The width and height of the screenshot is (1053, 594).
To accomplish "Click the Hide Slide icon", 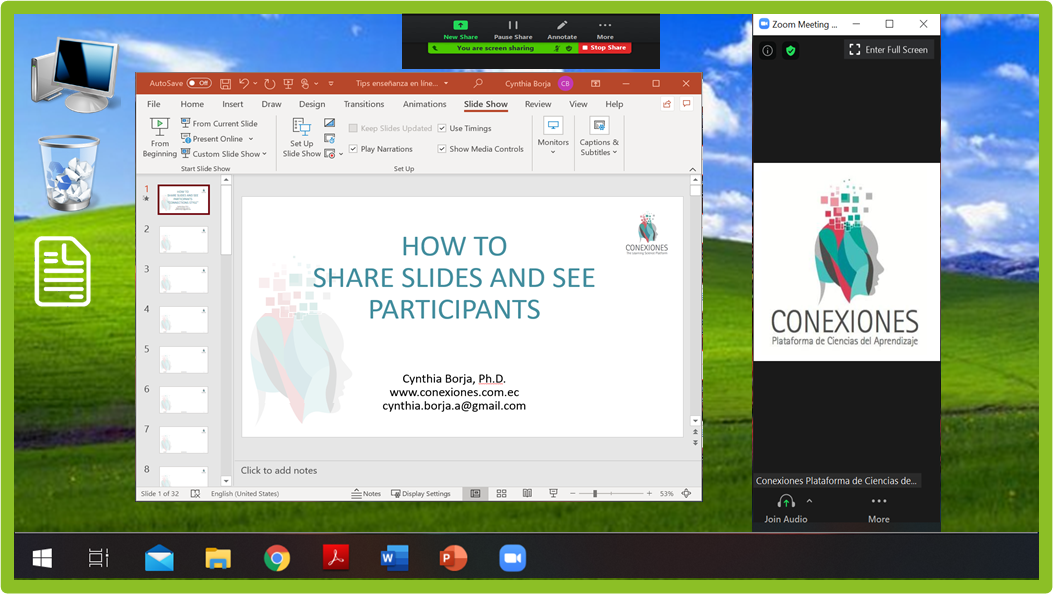I will click(329, 123).
